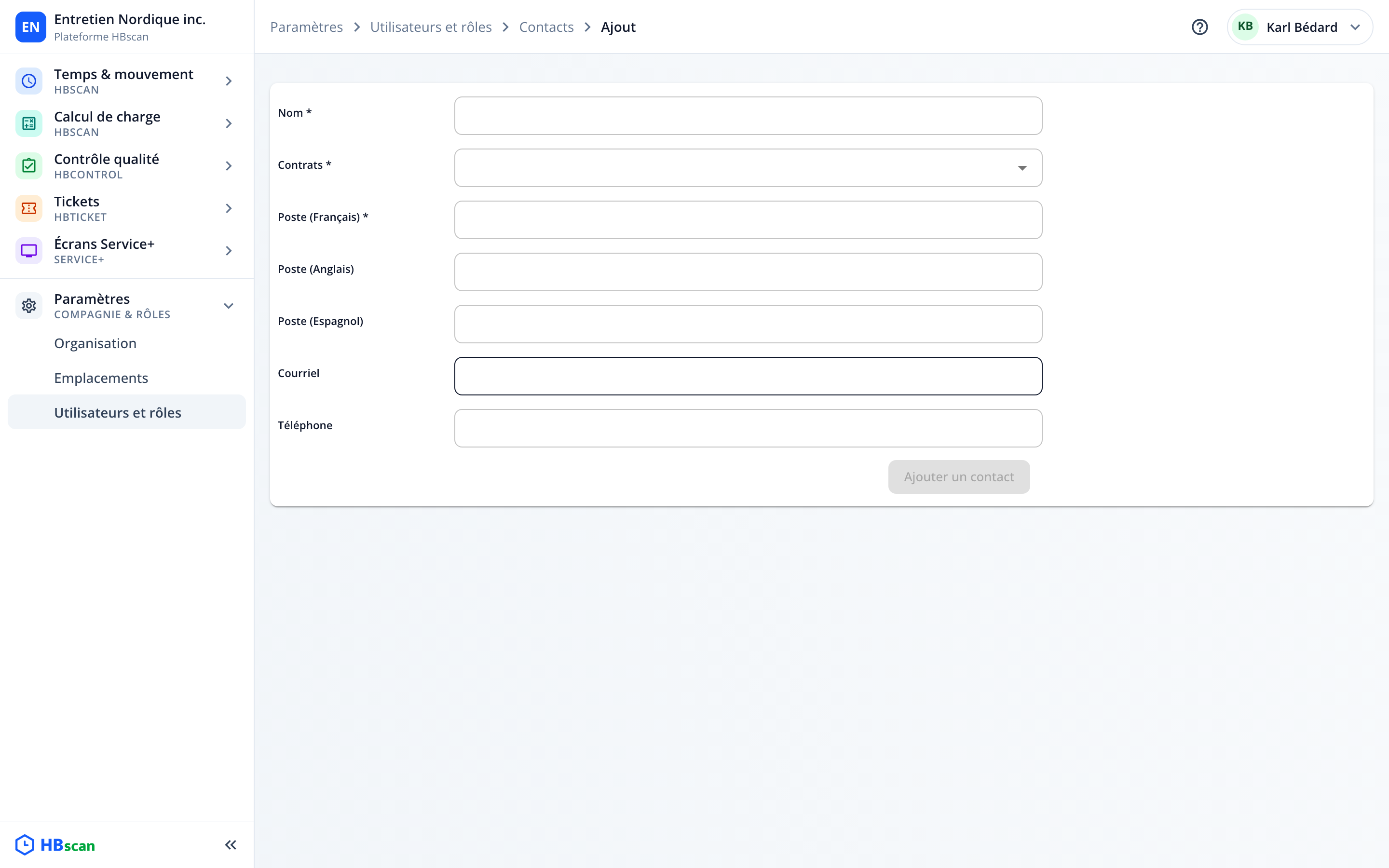Collapse the sidebar with double chevron
The height and width of the screenshot is (868, 1389).
[231, 844]
